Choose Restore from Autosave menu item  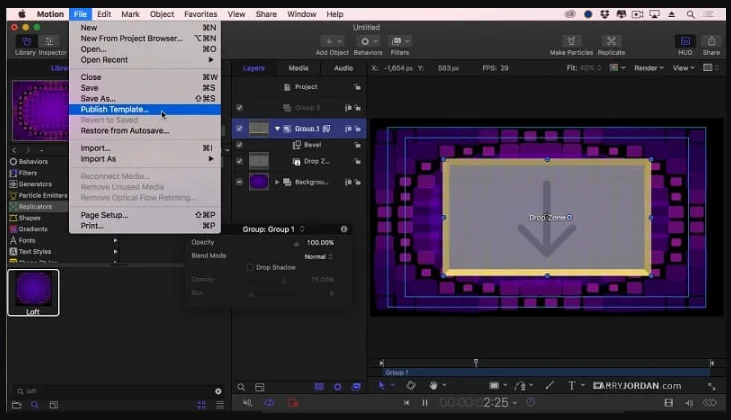point(145,131)
